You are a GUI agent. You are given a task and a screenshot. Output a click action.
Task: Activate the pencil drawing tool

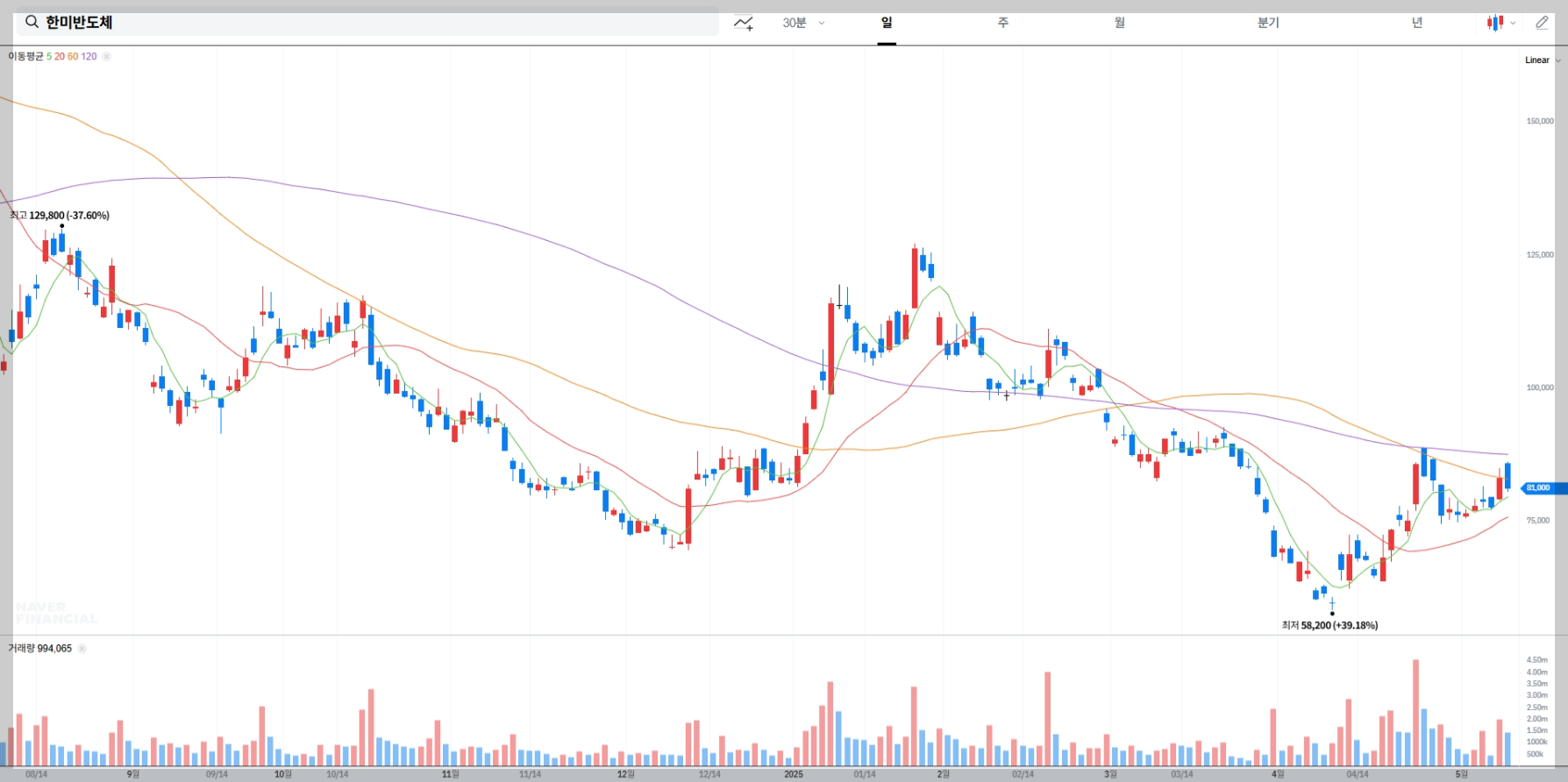coord(1542,23)
